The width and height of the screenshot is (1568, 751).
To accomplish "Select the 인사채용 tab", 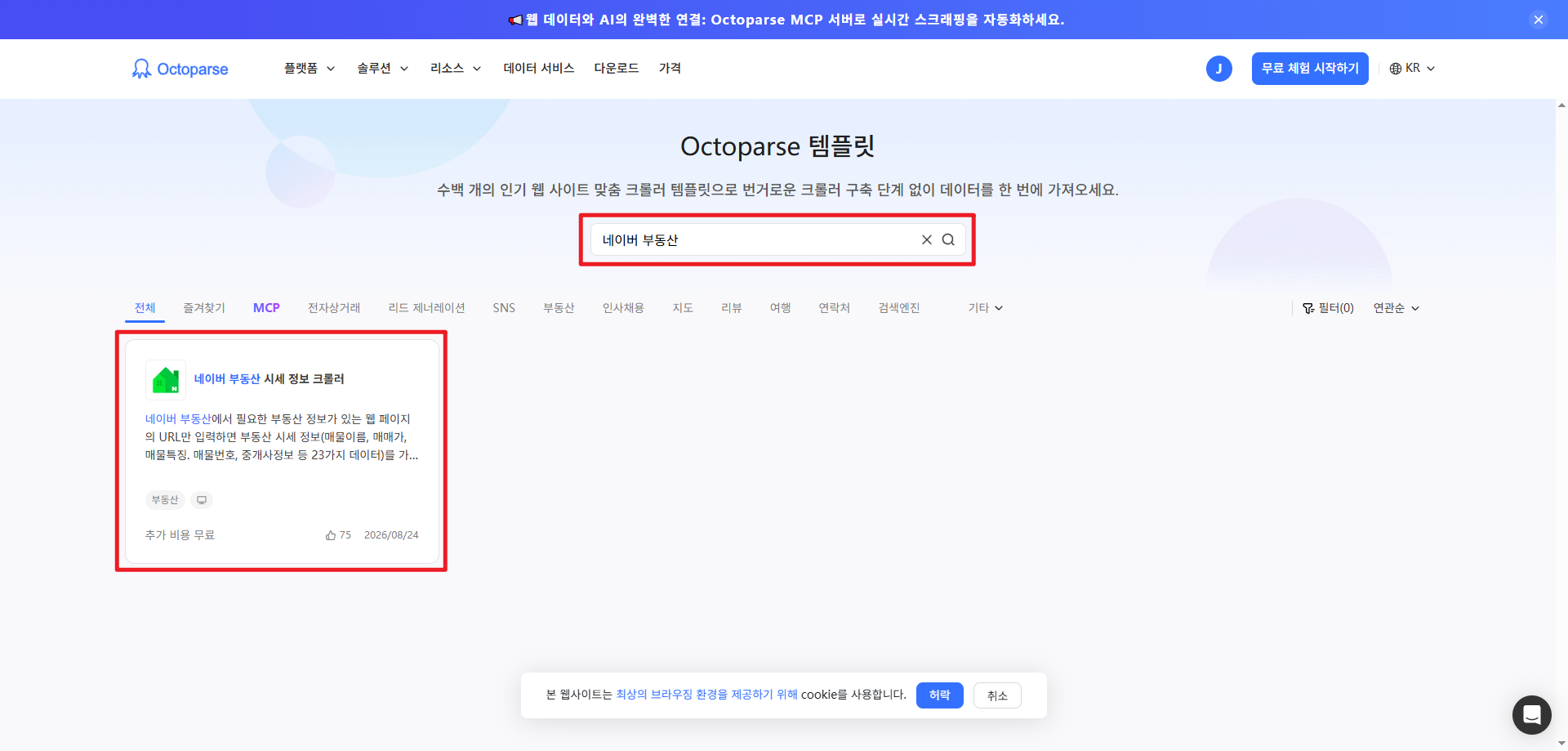I will coord(623,308).
